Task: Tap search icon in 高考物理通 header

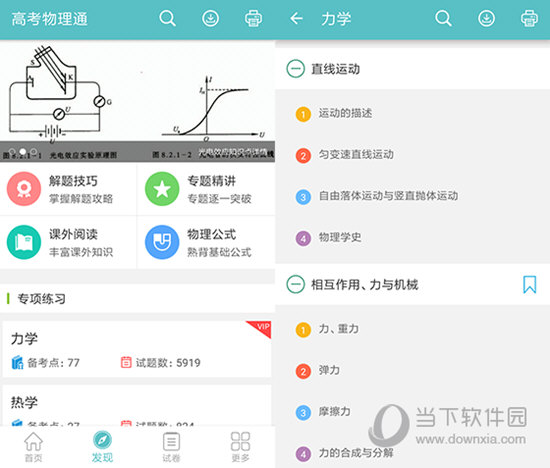Action: pyautogui.click(x=167, y=18)
